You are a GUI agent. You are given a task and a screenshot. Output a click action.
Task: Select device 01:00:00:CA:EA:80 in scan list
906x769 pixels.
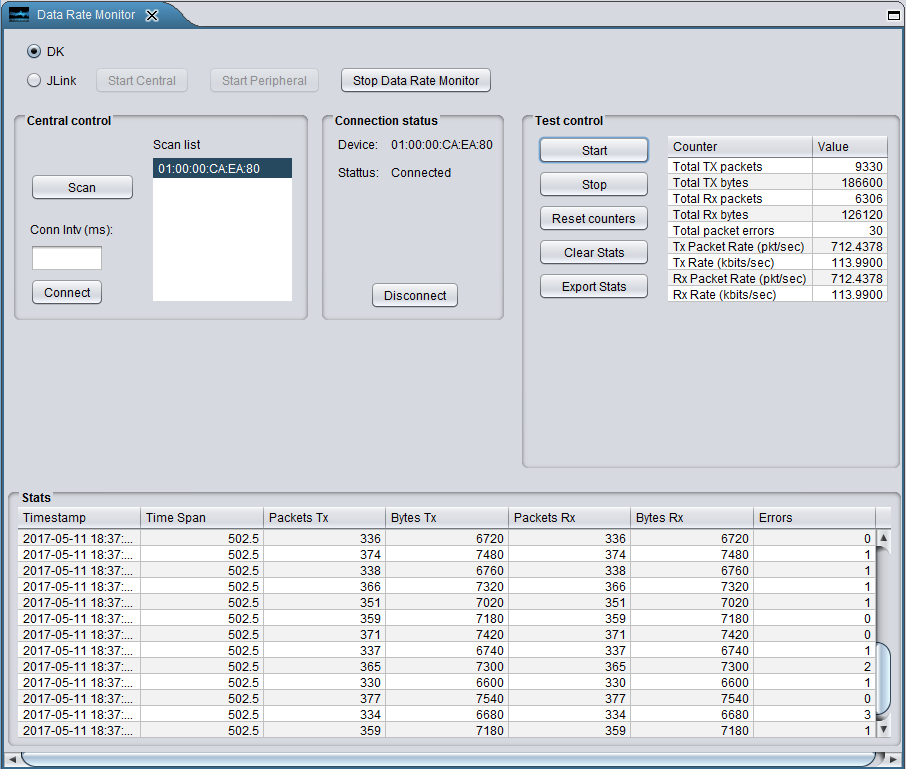[222, 168]
